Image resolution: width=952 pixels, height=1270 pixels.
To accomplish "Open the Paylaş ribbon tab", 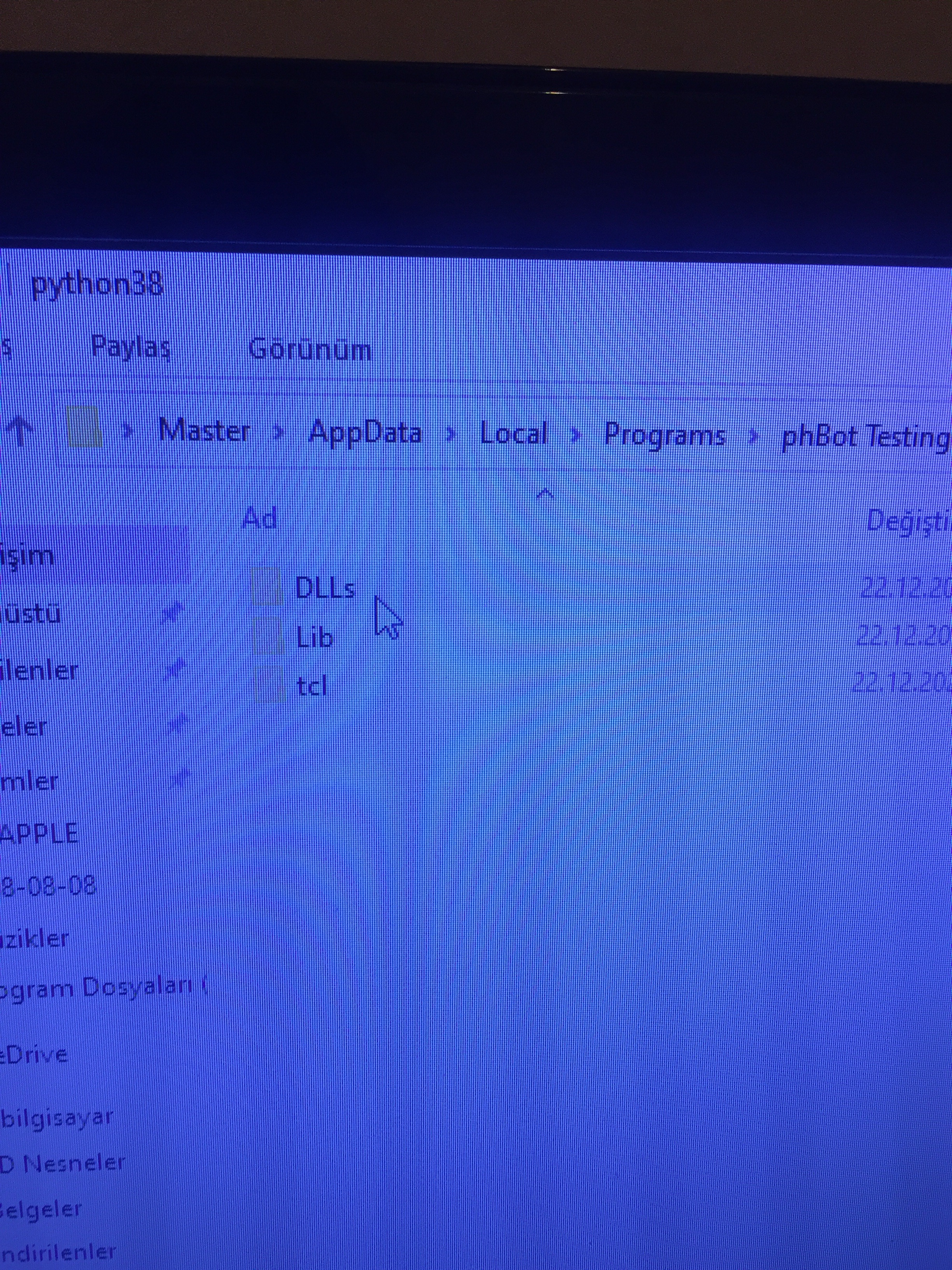I will click(131, 347).
